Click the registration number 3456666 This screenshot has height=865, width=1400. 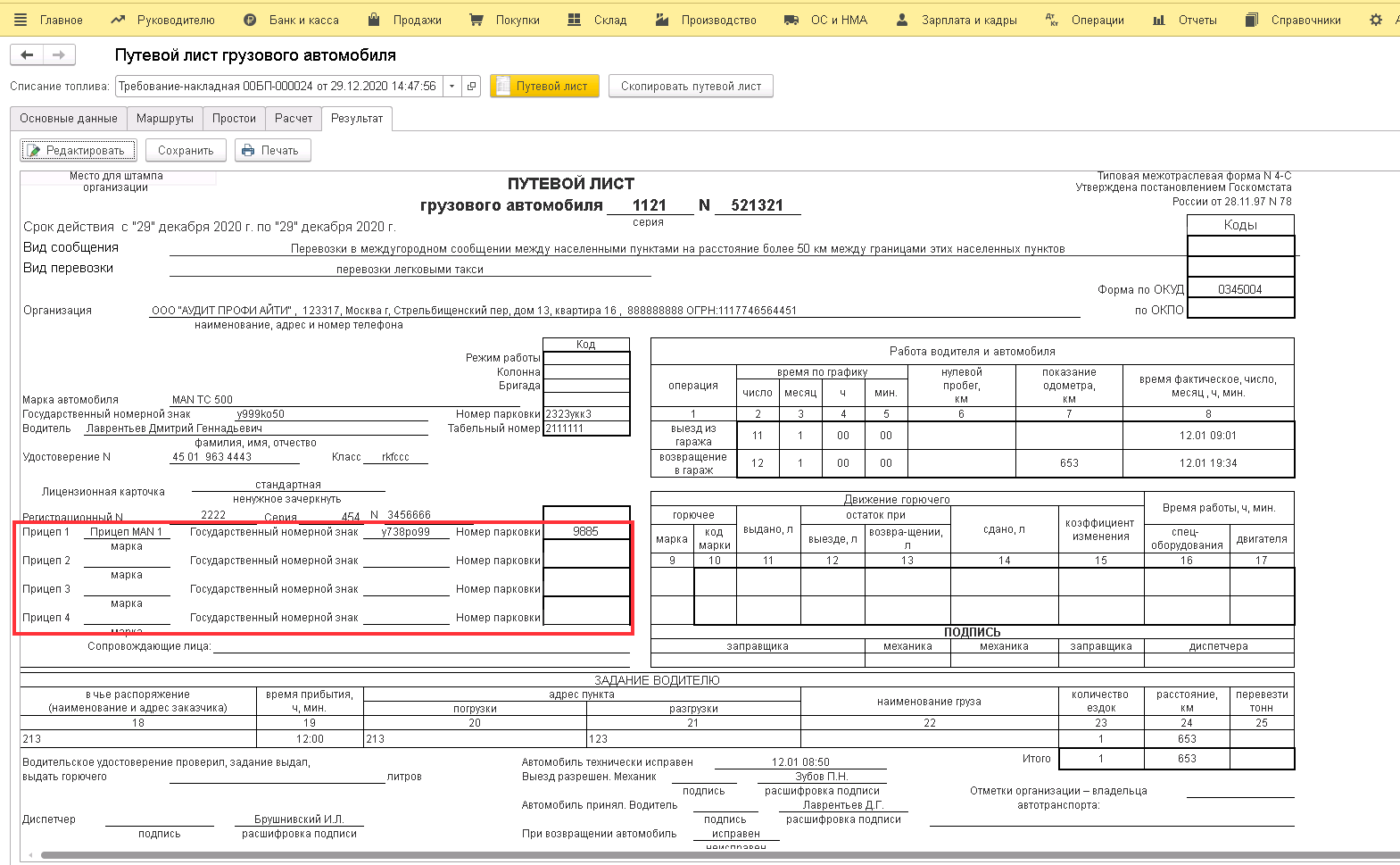409,515
